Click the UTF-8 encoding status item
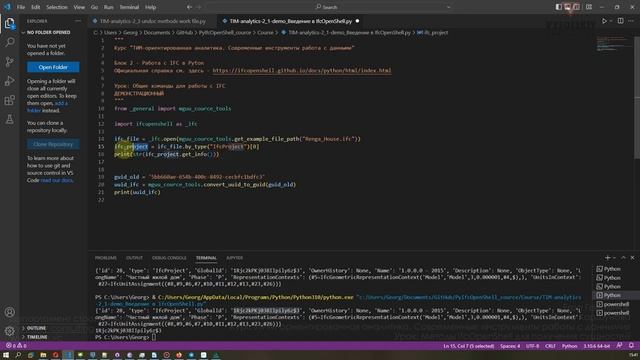 pyautogui.click(x=532, y=346)
